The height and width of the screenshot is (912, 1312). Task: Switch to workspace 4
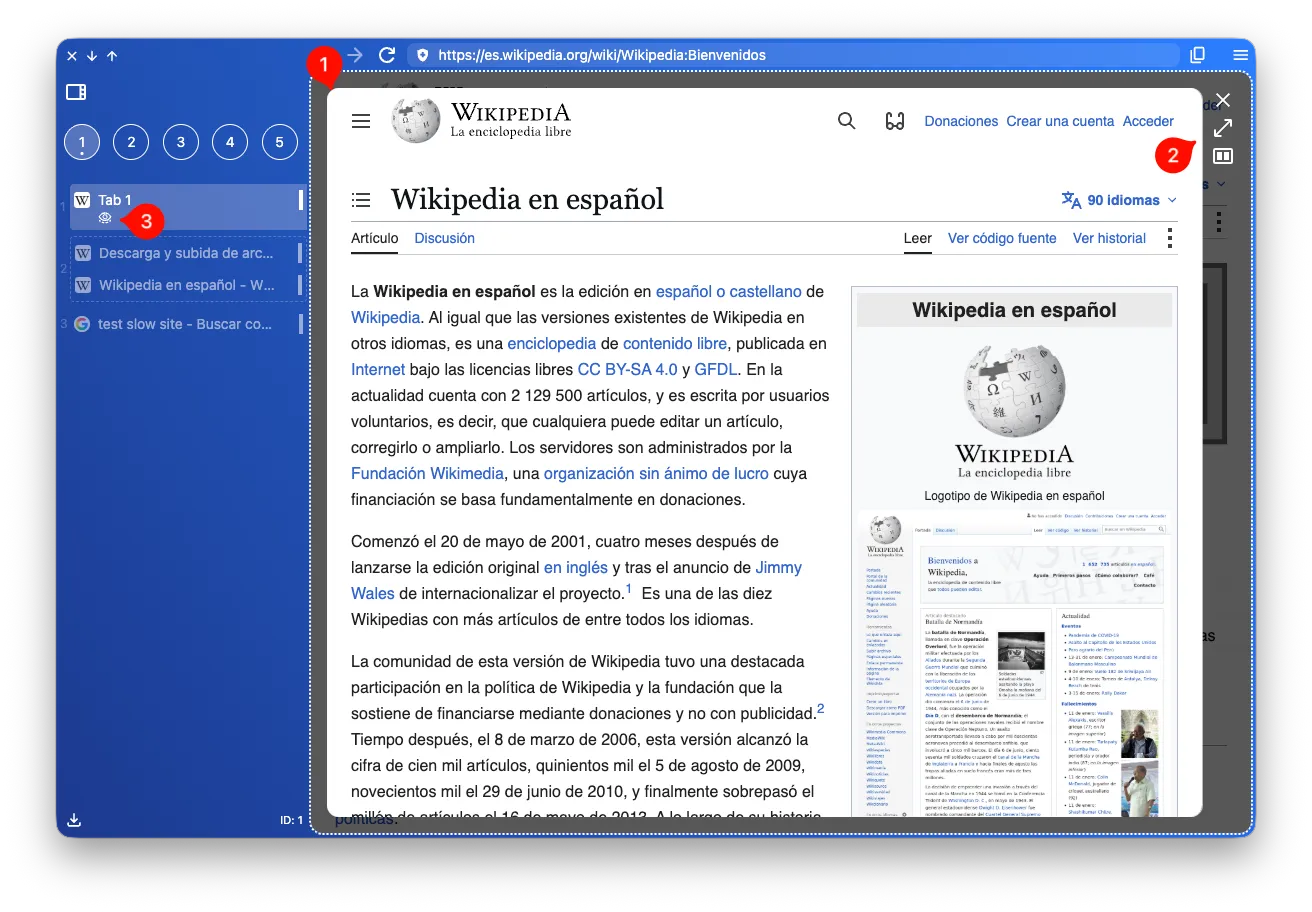pyautogui.click(x=230, y=142)
